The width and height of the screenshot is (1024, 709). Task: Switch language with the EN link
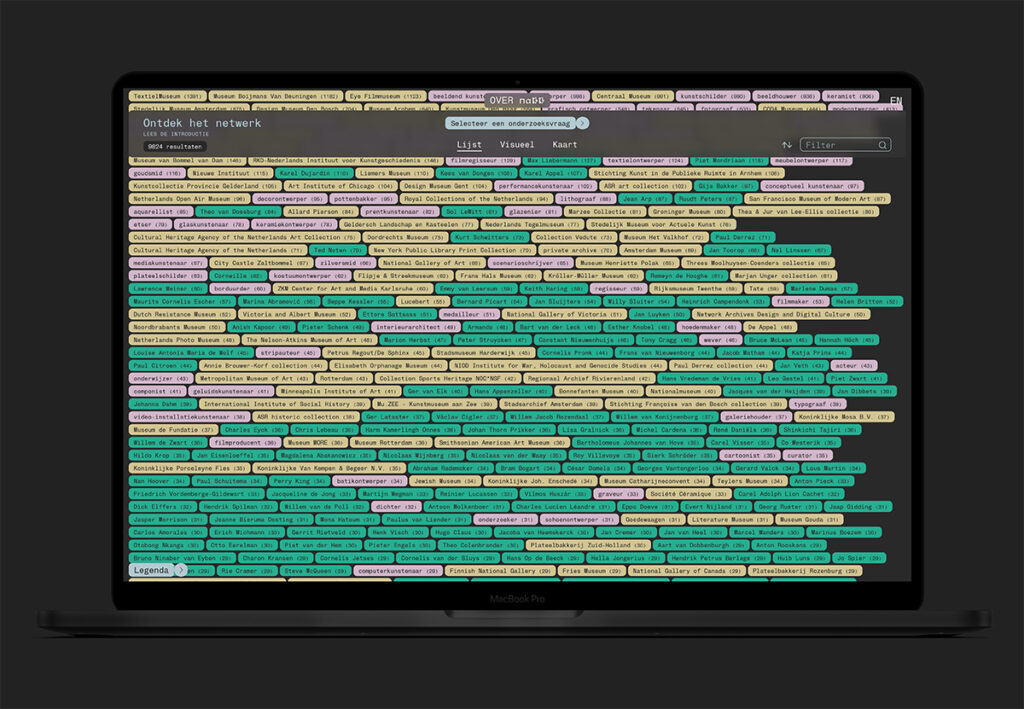tap(895, 101)
